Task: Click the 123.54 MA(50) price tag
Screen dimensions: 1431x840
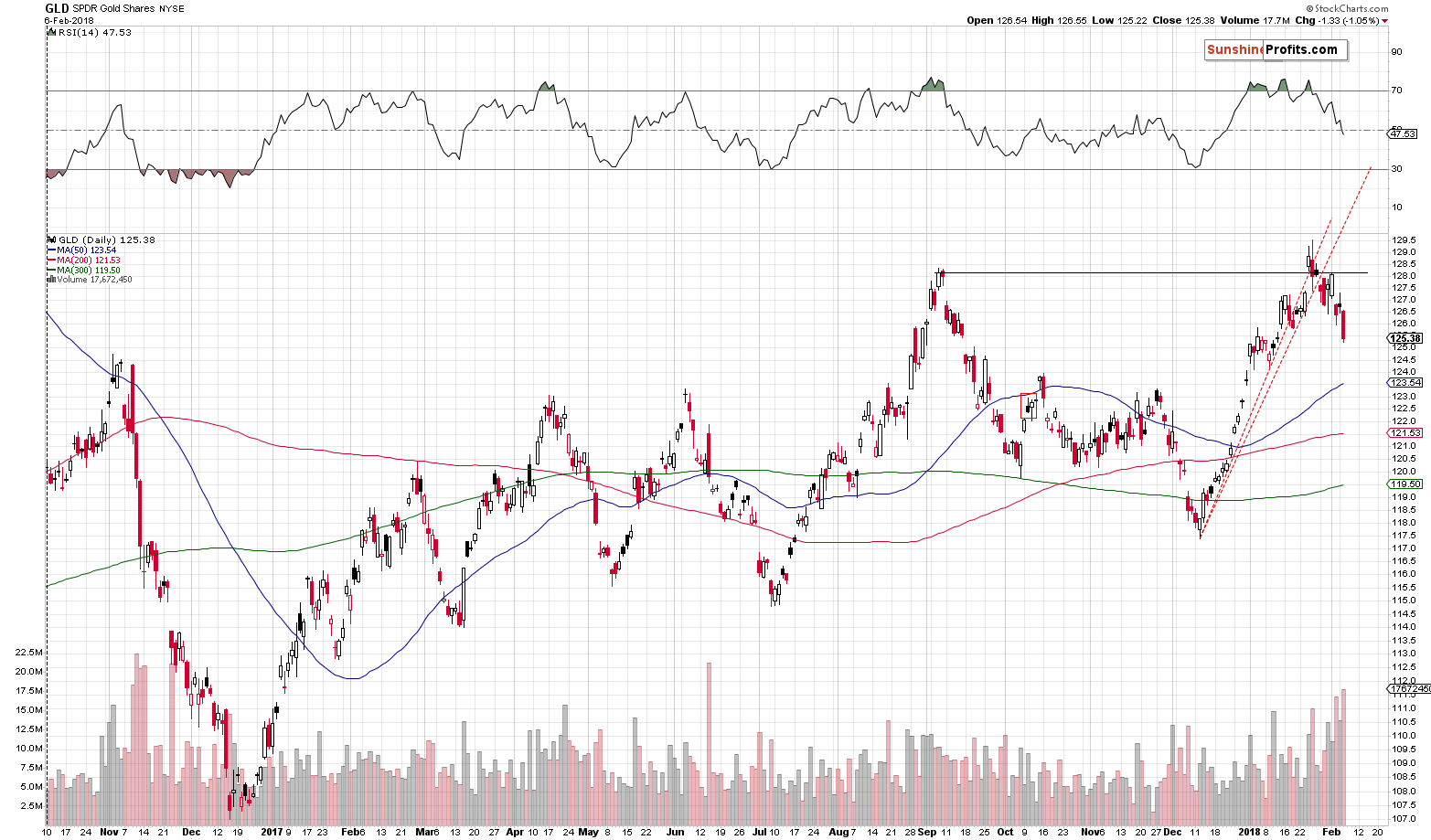Action: (1404, 383)
